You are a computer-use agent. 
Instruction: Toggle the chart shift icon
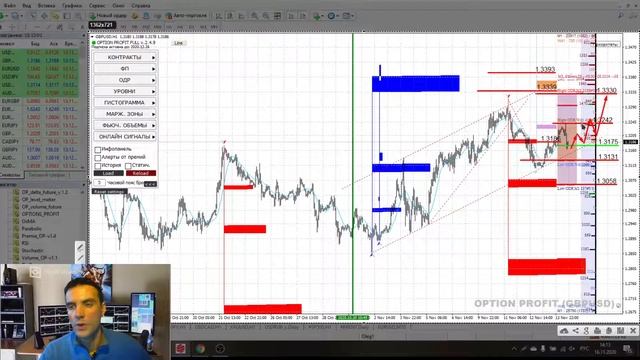pyautogui.click(x=302, y=16)
